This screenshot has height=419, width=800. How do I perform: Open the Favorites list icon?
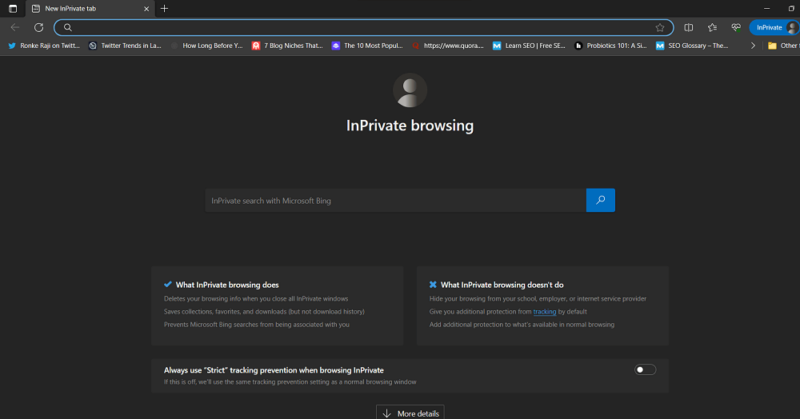pos(712,28)
